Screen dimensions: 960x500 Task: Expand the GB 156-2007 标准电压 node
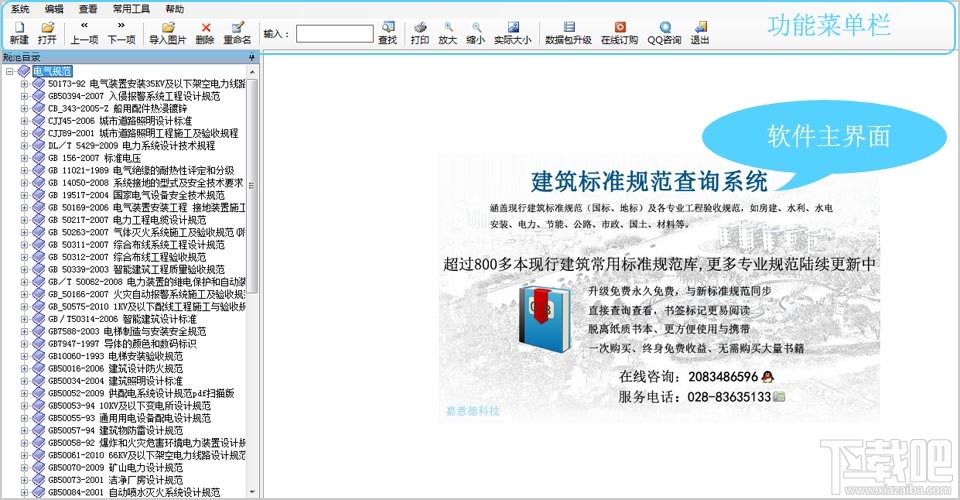point(24,157)
